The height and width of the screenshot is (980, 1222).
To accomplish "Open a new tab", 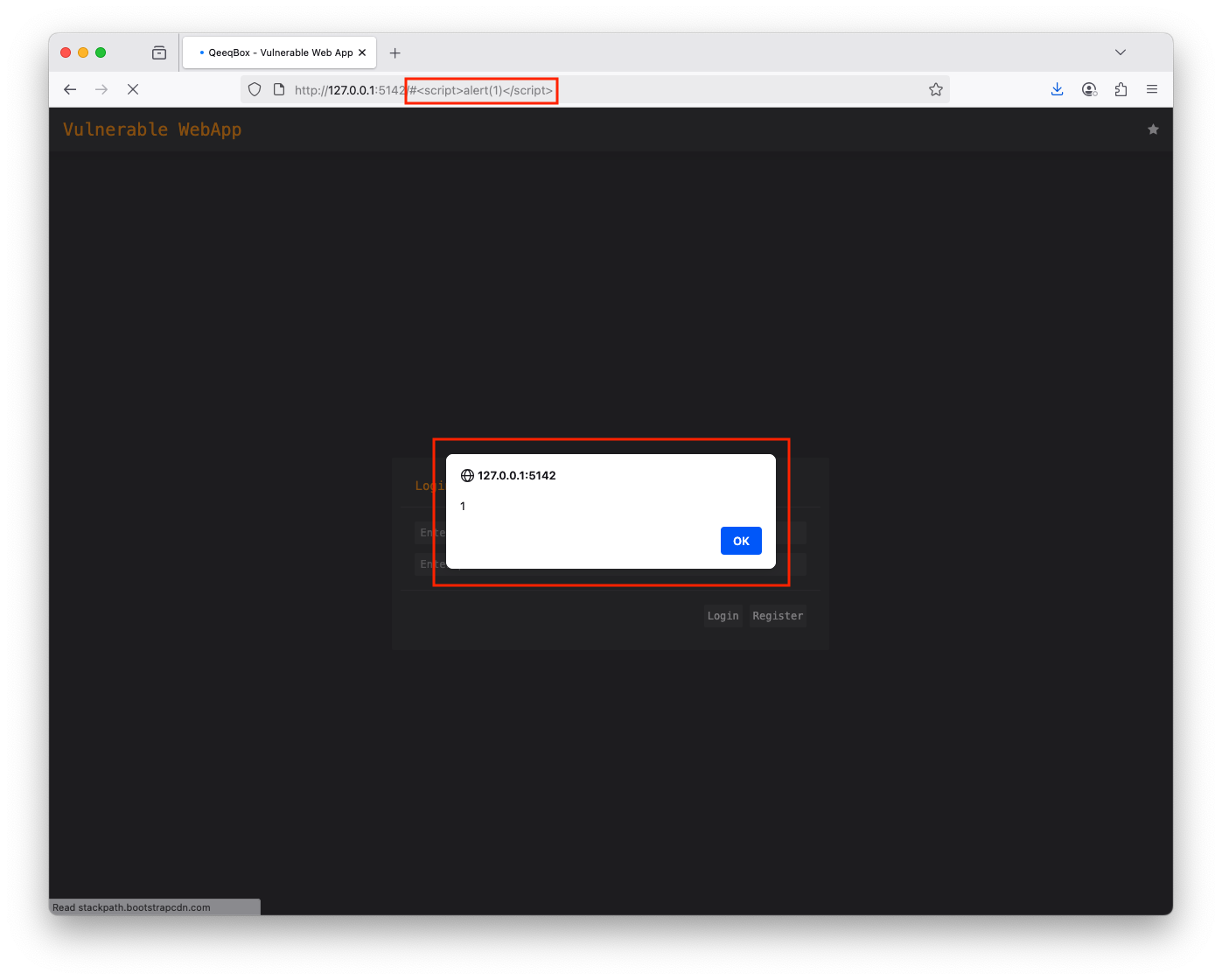I will click(395, 52).
